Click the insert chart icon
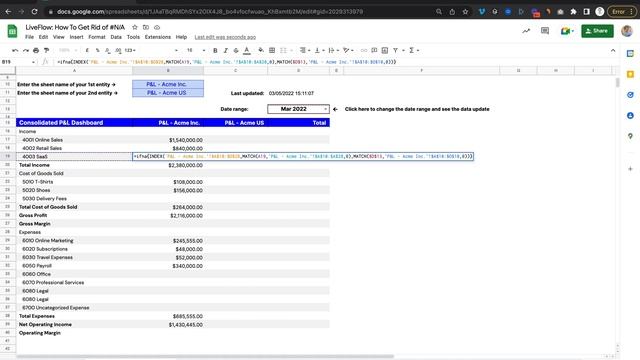This screenshot has width=640, height=360. pyautogui.click(x=384, y=50)
